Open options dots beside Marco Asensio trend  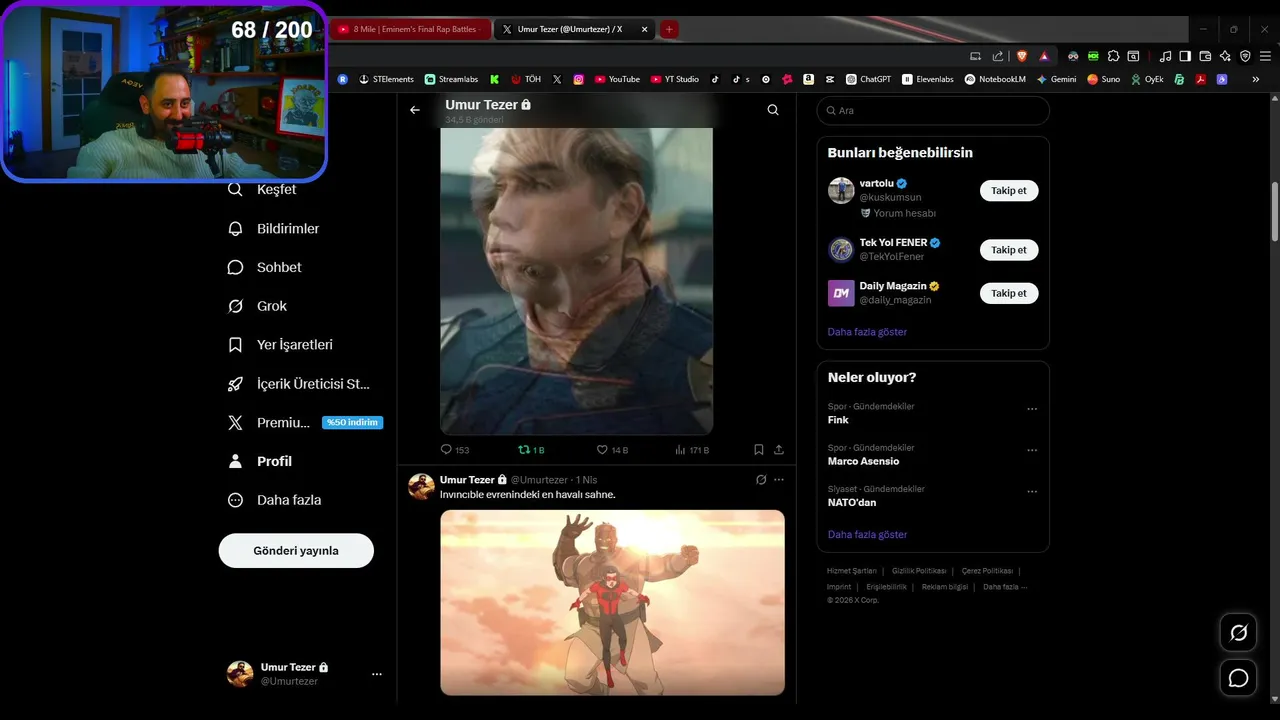[1032, 450]
